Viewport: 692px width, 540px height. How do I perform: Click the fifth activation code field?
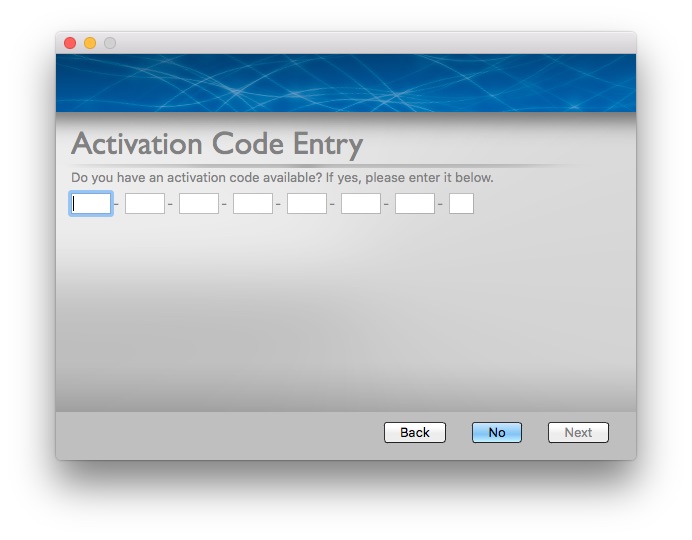coord(307,203)
